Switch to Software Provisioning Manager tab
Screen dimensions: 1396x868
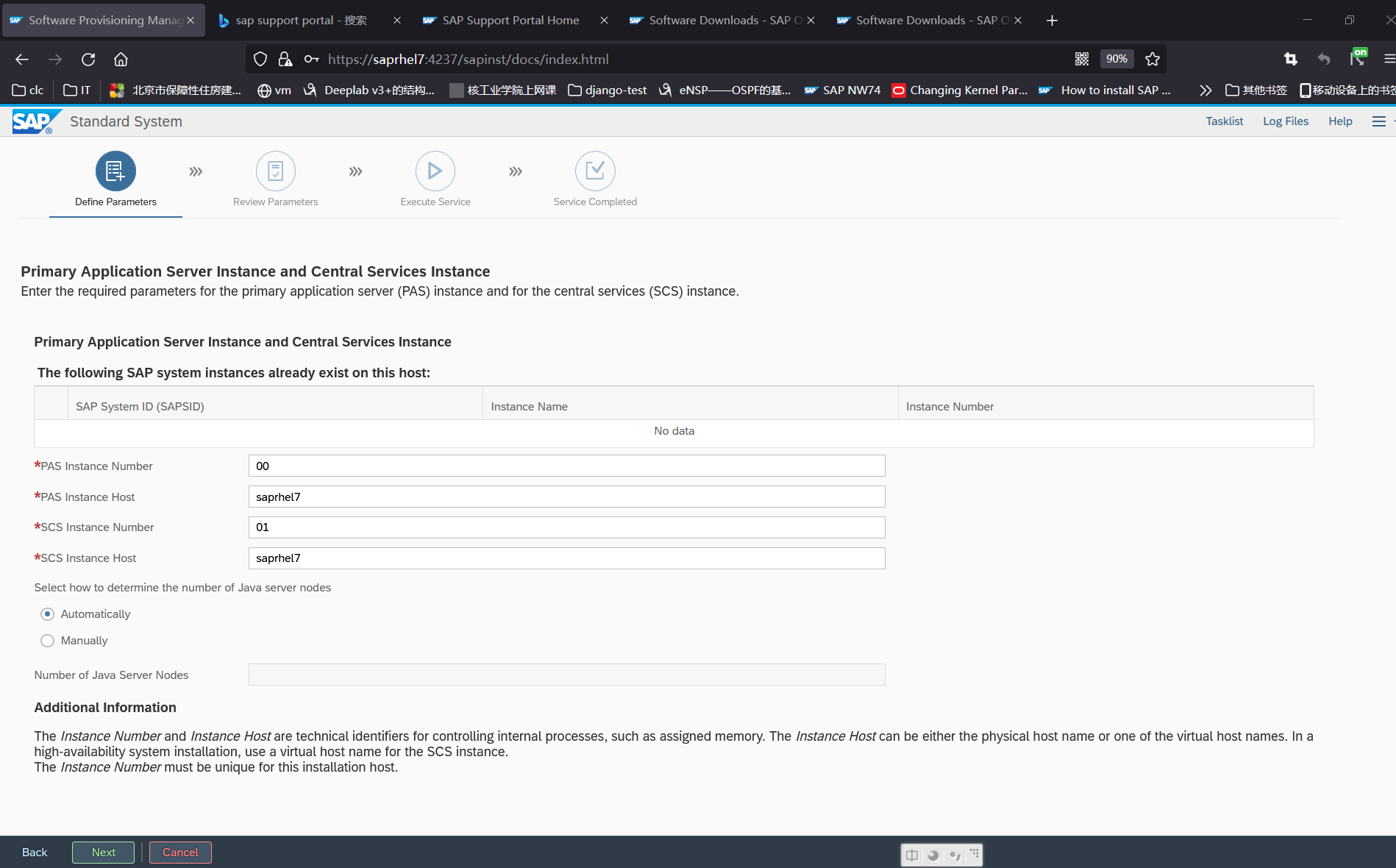click(105, 21)
